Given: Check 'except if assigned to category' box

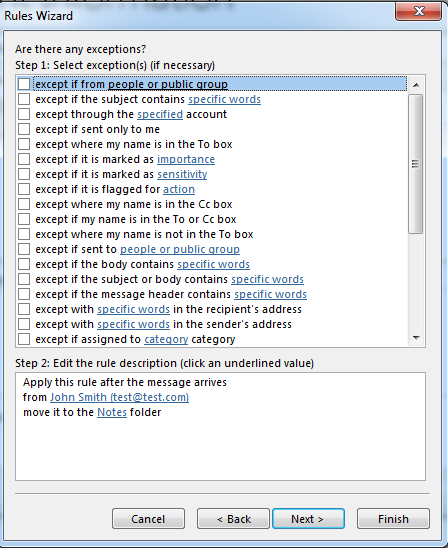Looking at the screenshot, I should 24,339.
